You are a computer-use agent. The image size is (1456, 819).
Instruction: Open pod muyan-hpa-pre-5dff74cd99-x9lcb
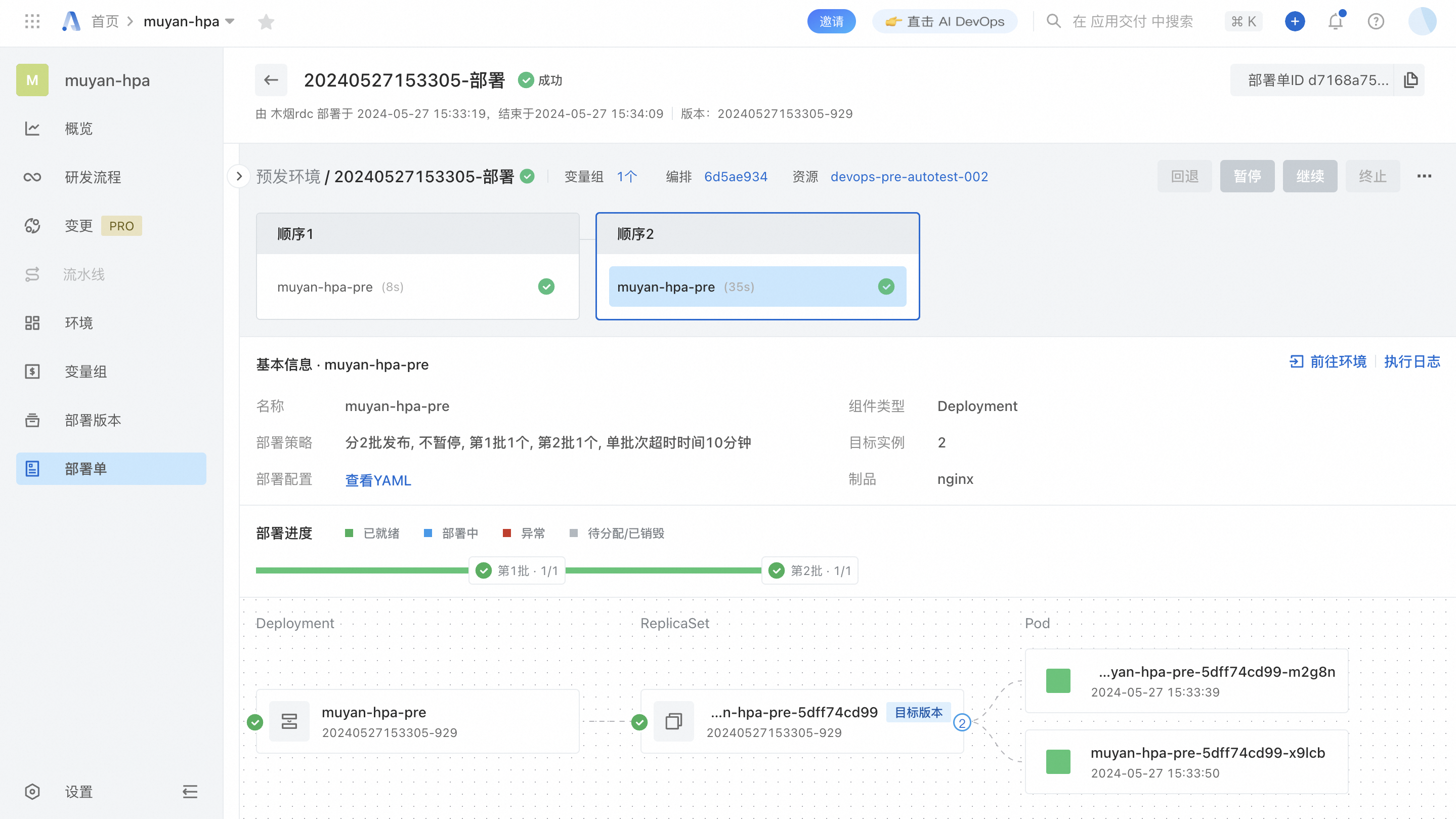(1186, 762)
